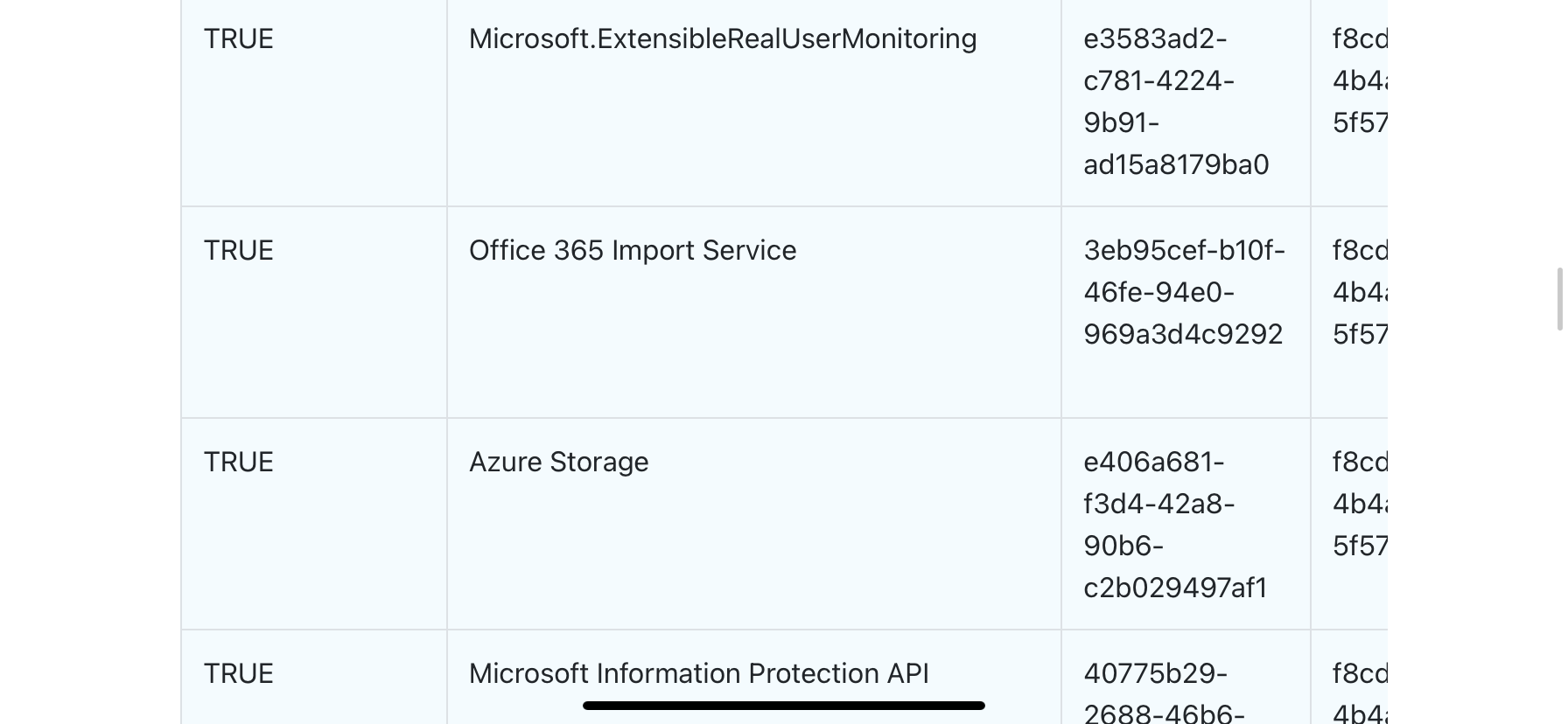The image size is (1568, 724).
Task: Tap the black home indicator bar
Action: point(784,706)
